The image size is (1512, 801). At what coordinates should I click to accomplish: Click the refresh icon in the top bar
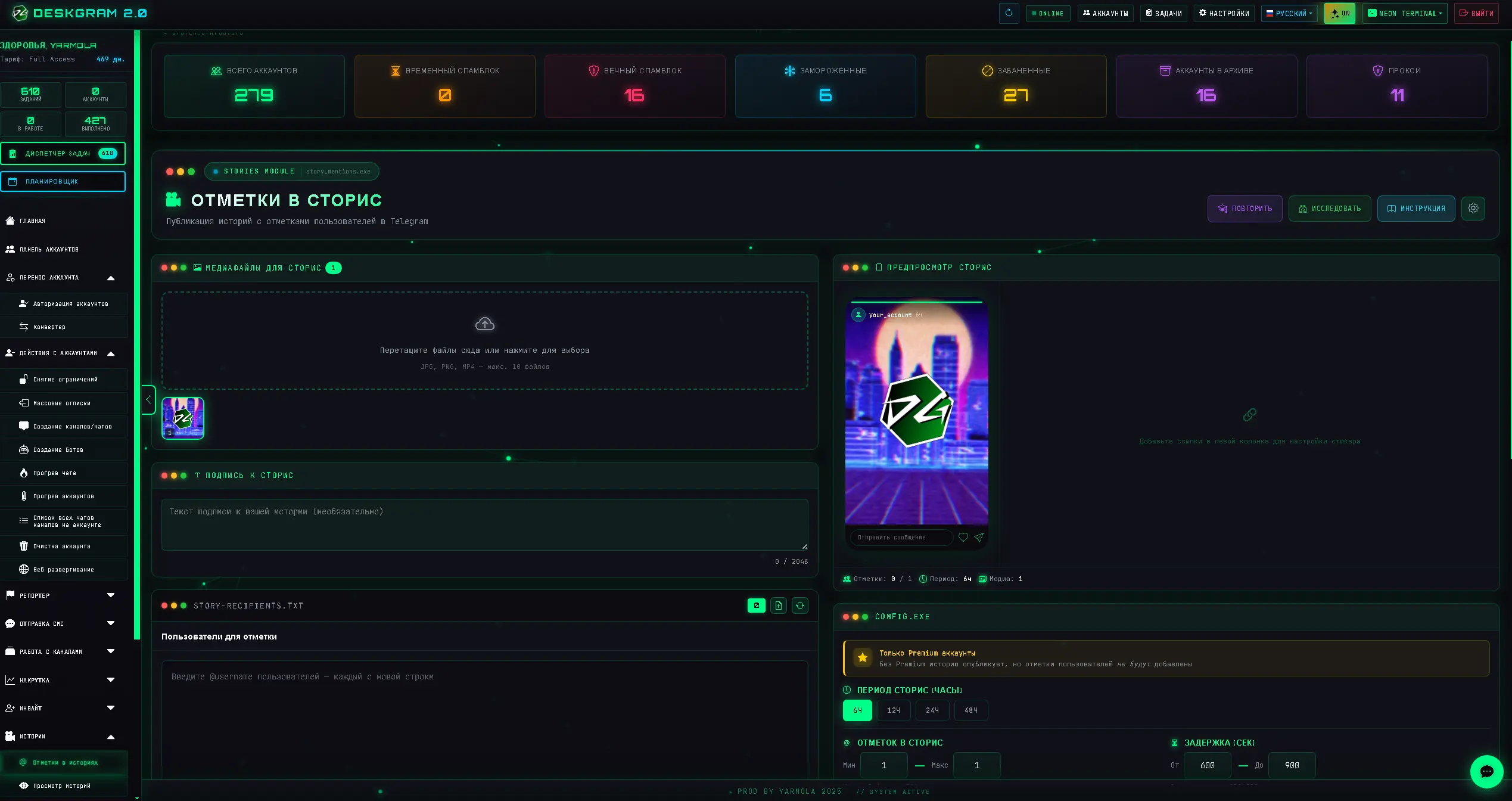coord(1009,13)
